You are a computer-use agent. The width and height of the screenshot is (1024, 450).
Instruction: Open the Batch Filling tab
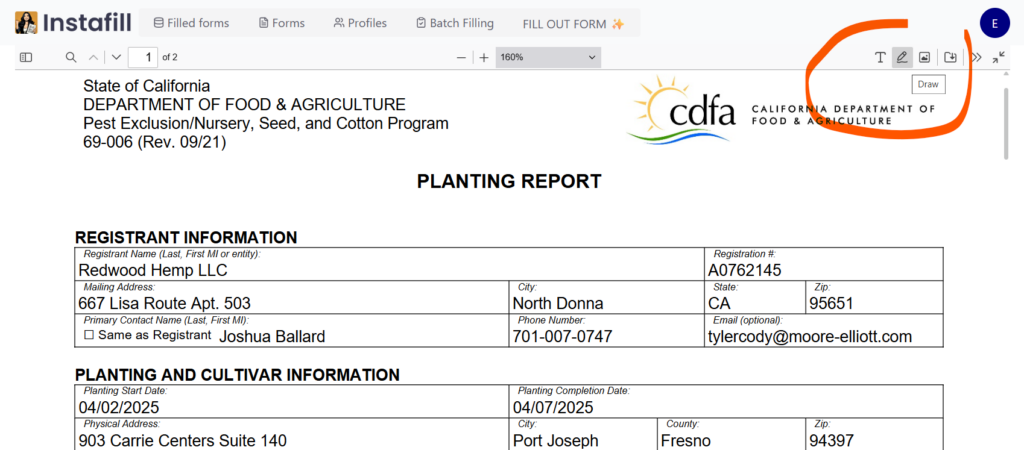455,24
